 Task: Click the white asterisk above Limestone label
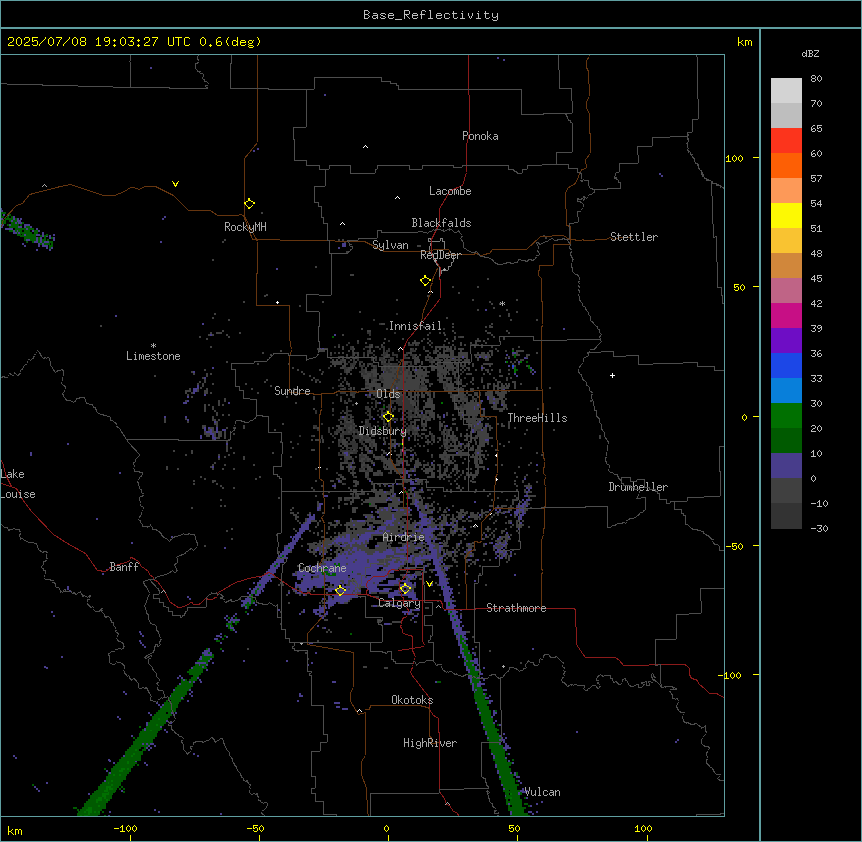[153, 346]
